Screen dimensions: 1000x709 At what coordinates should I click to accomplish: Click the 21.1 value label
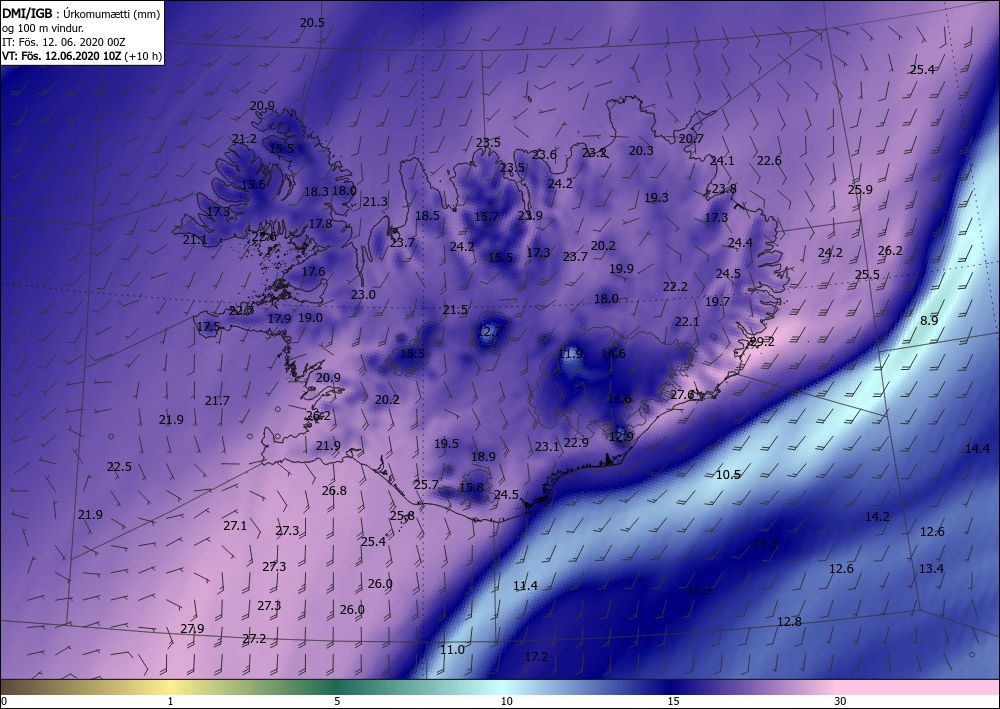(x=195, y=240)
